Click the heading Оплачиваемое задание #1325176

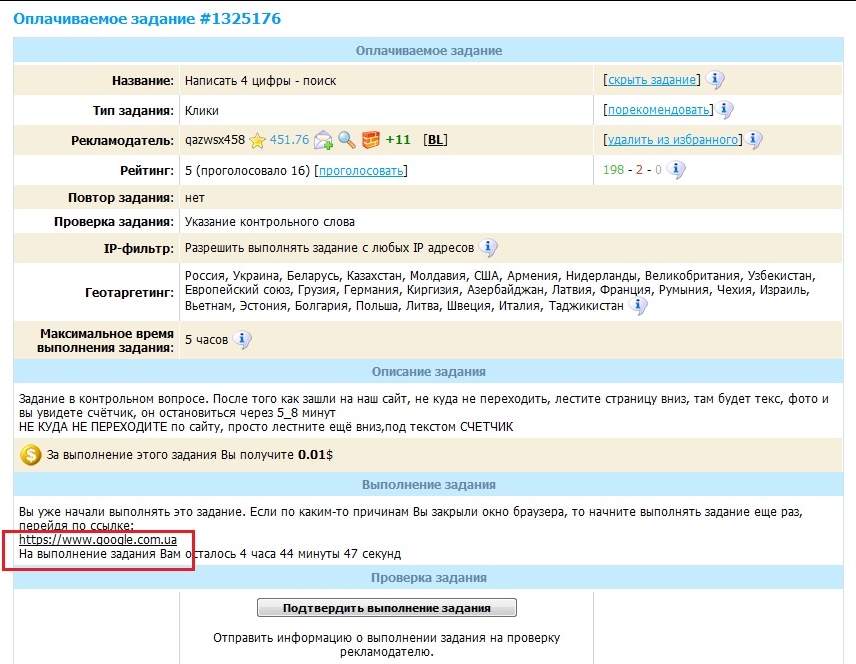(147, 19)
